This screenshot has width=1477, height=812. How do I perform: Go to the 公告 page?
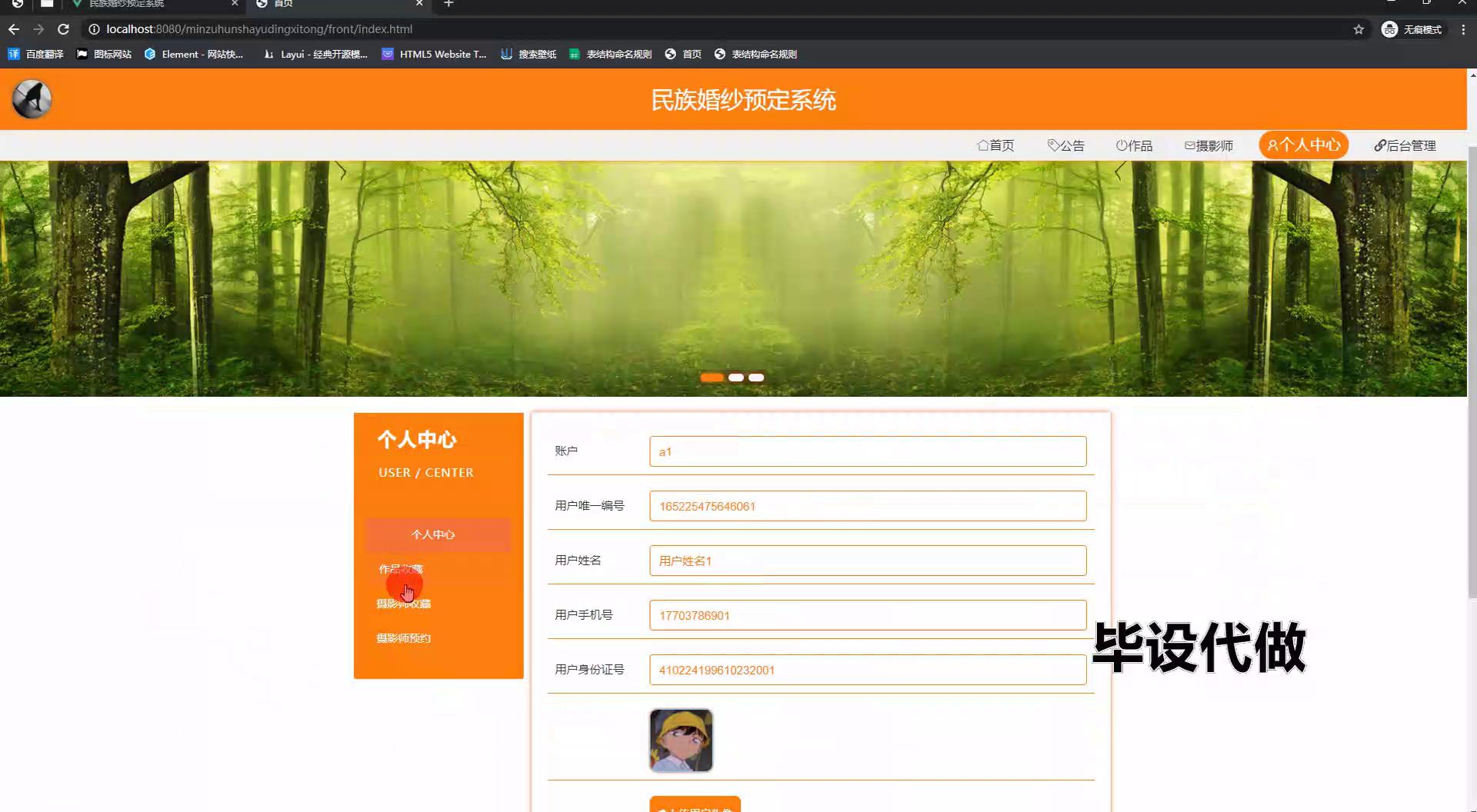[1066, 145]
